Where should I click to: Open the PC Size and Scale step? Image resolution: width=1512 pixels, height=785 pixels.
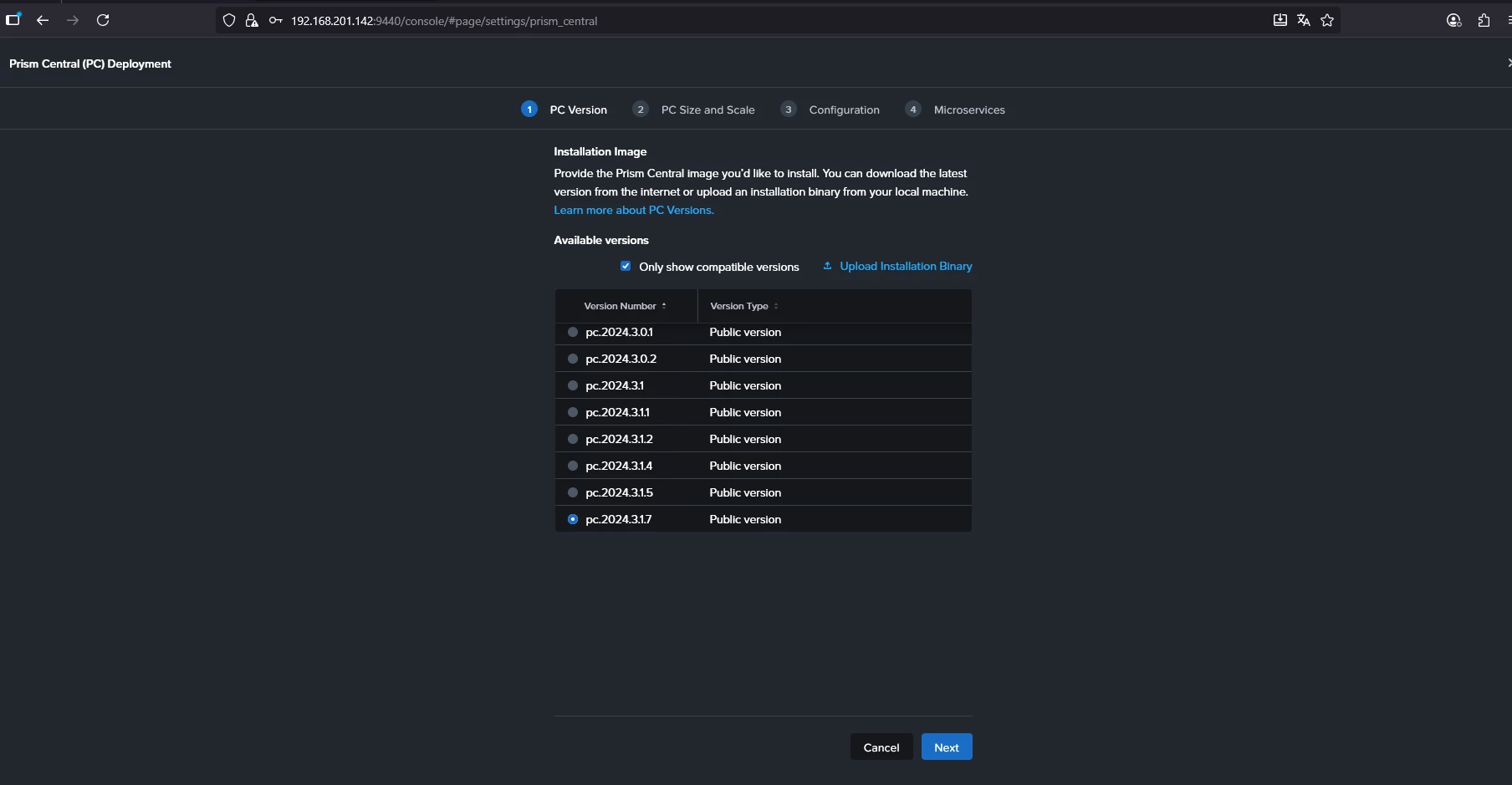pyautogui.click(x=707, y=110)
